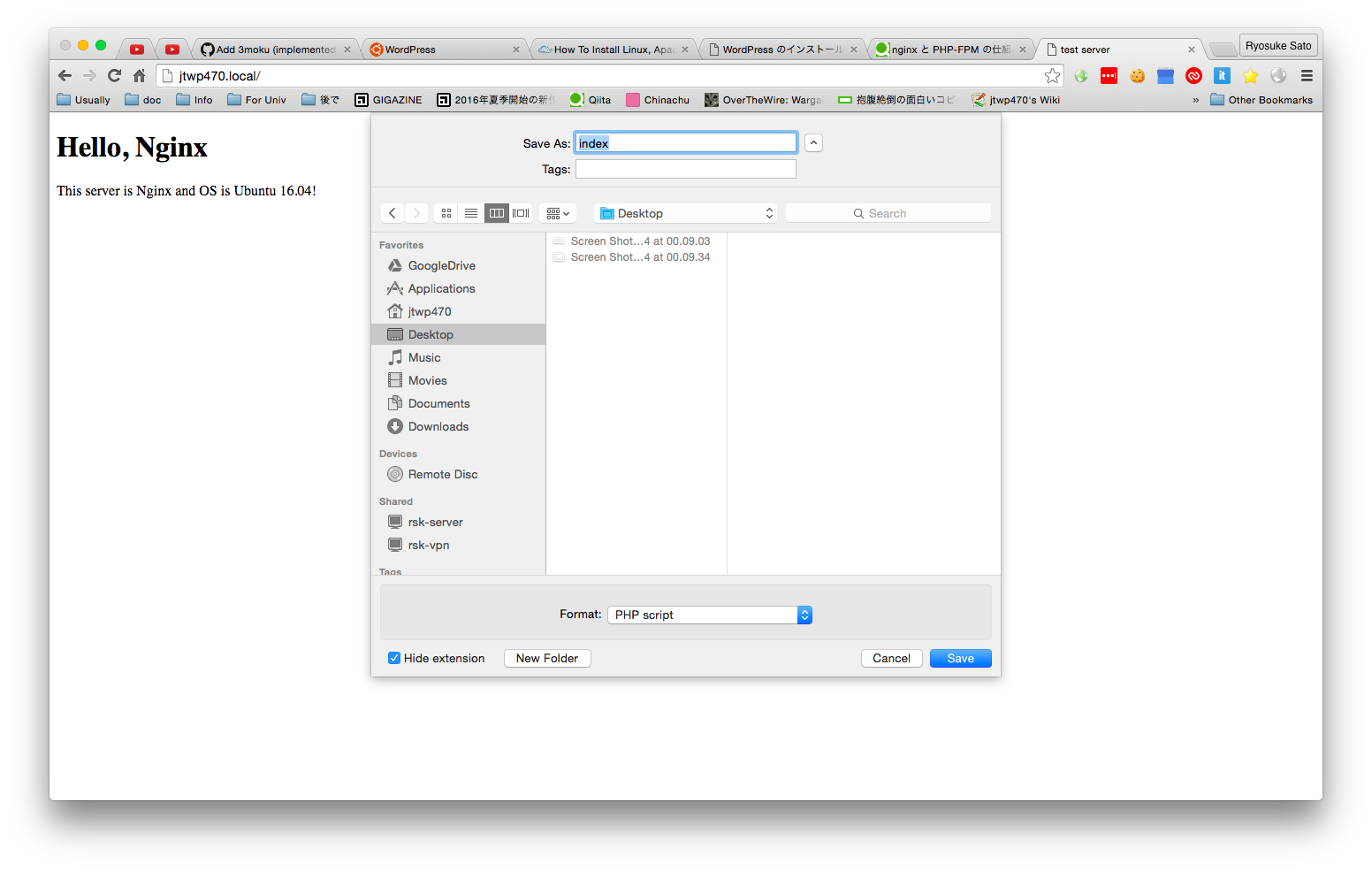Viewport: 1372px width, 871px height.
Task: Open the Desktop location dropdown
Action: 686,213
